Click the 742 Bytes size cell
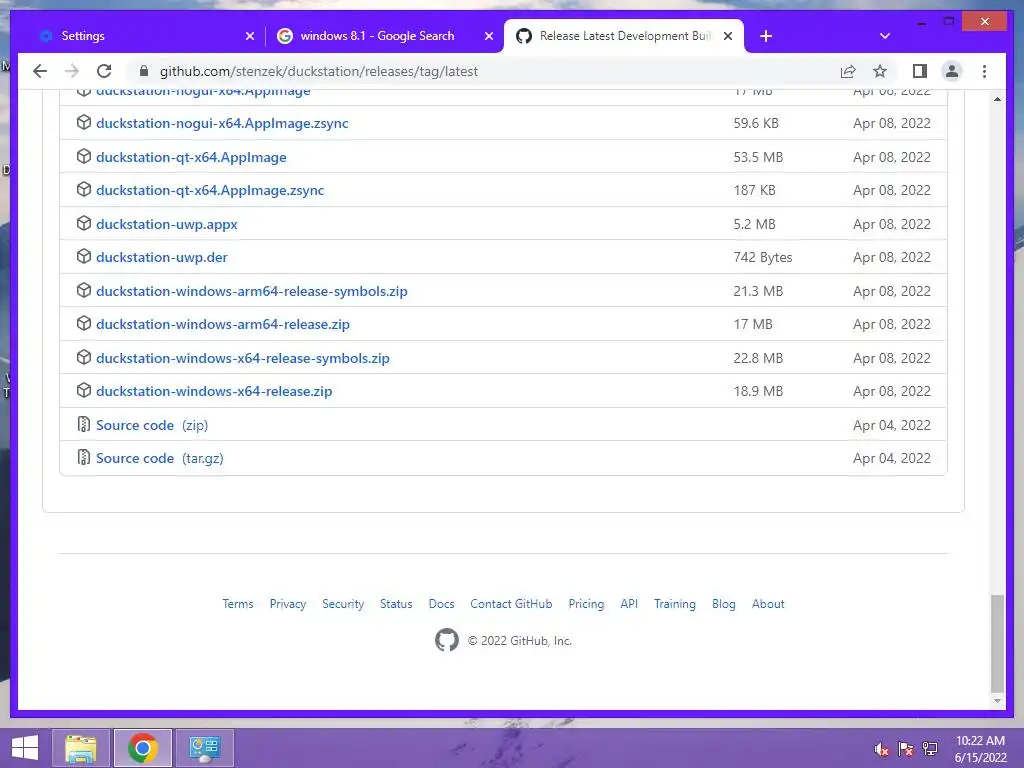The image size is (1024, 768). [763, 257]
